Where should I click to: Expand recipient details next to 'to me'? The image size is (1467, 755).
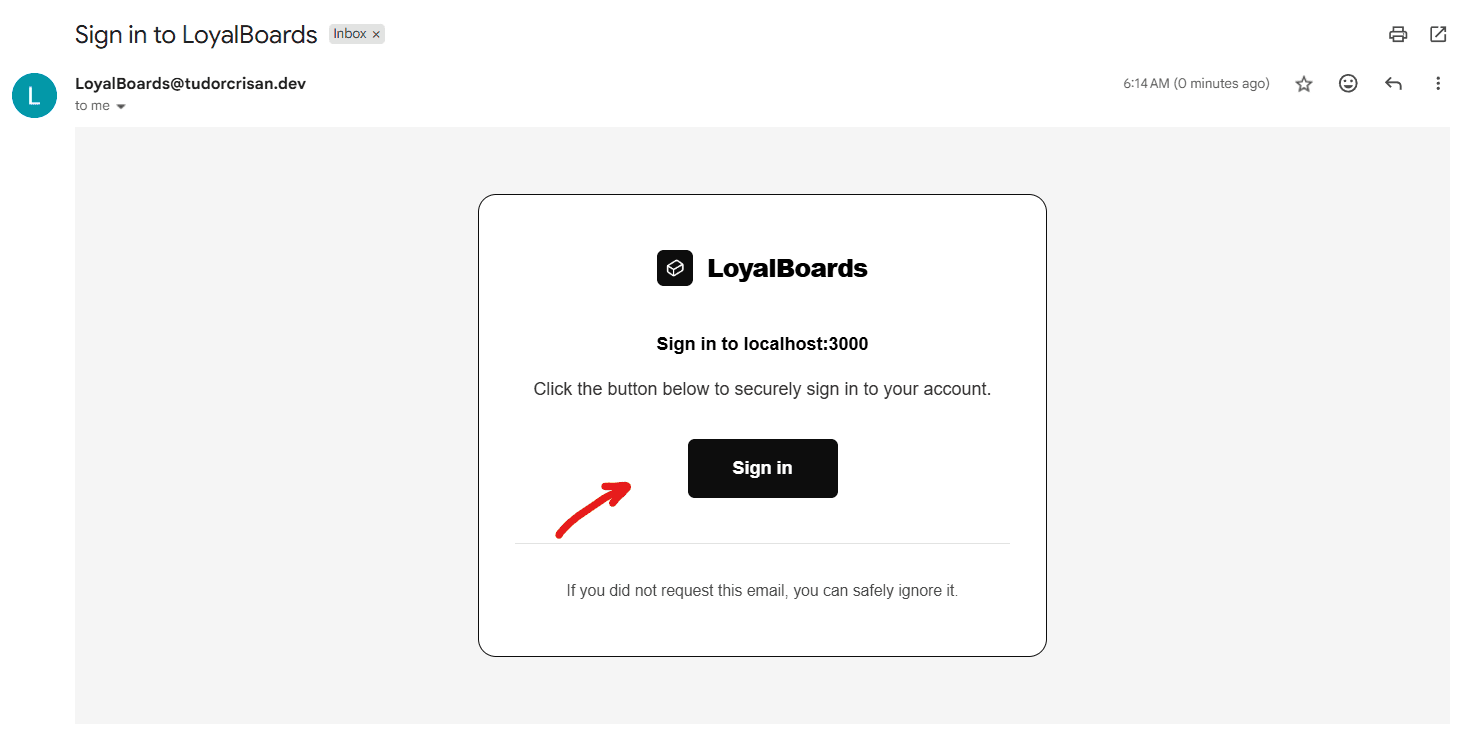pyautogui.click(x=121, y=106)
